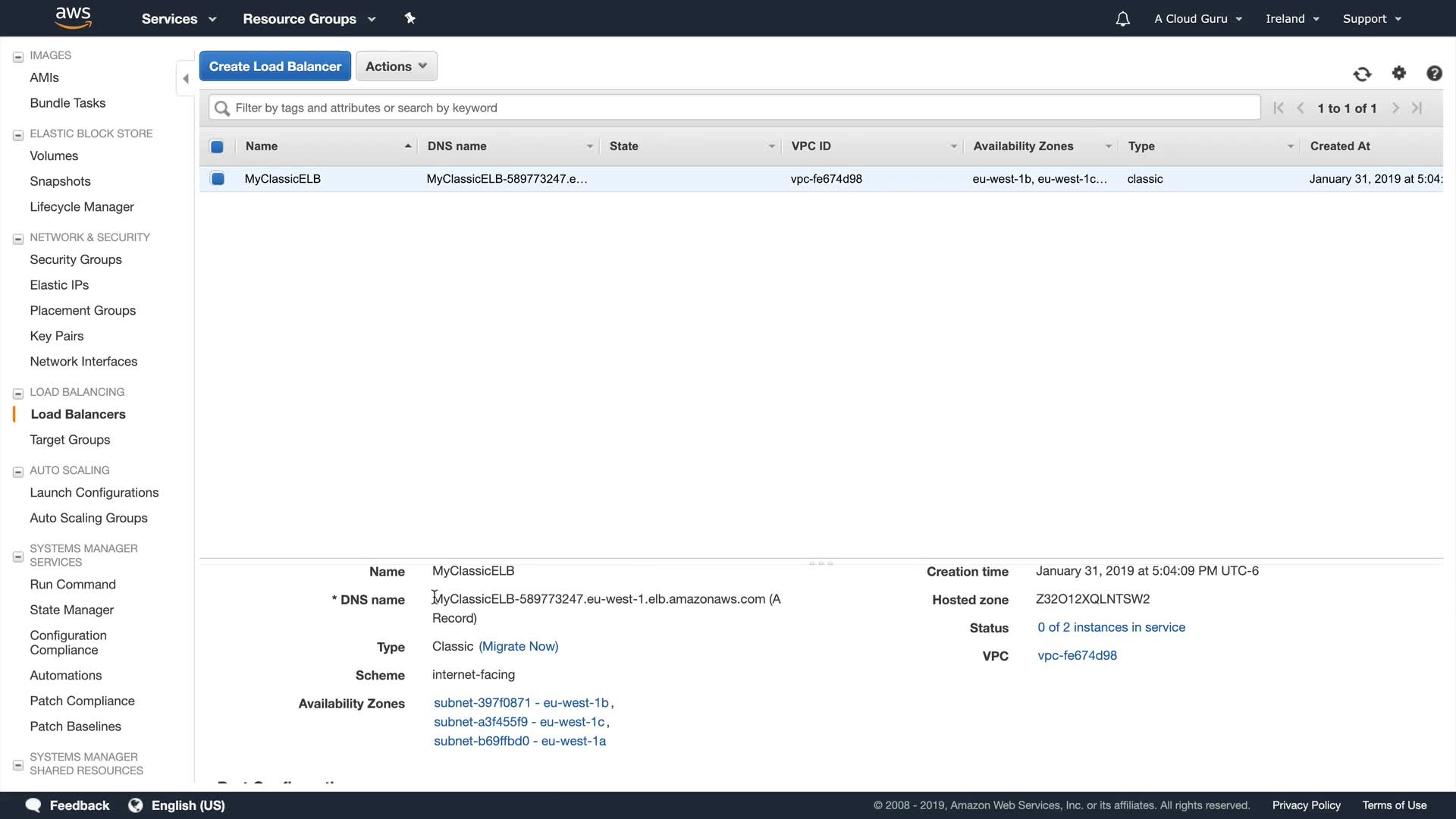Open the DNS name column filter arrow
The image size is (1456, 819).
point(589,146)
